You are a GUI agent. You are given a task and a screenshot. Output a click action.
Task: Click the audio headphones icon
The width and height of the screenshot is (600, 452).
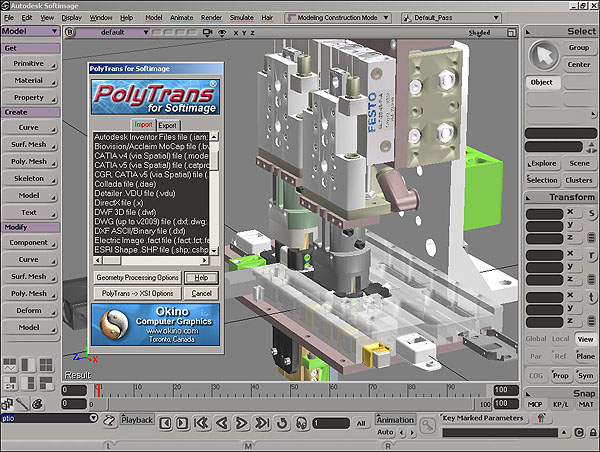[302, 423]
